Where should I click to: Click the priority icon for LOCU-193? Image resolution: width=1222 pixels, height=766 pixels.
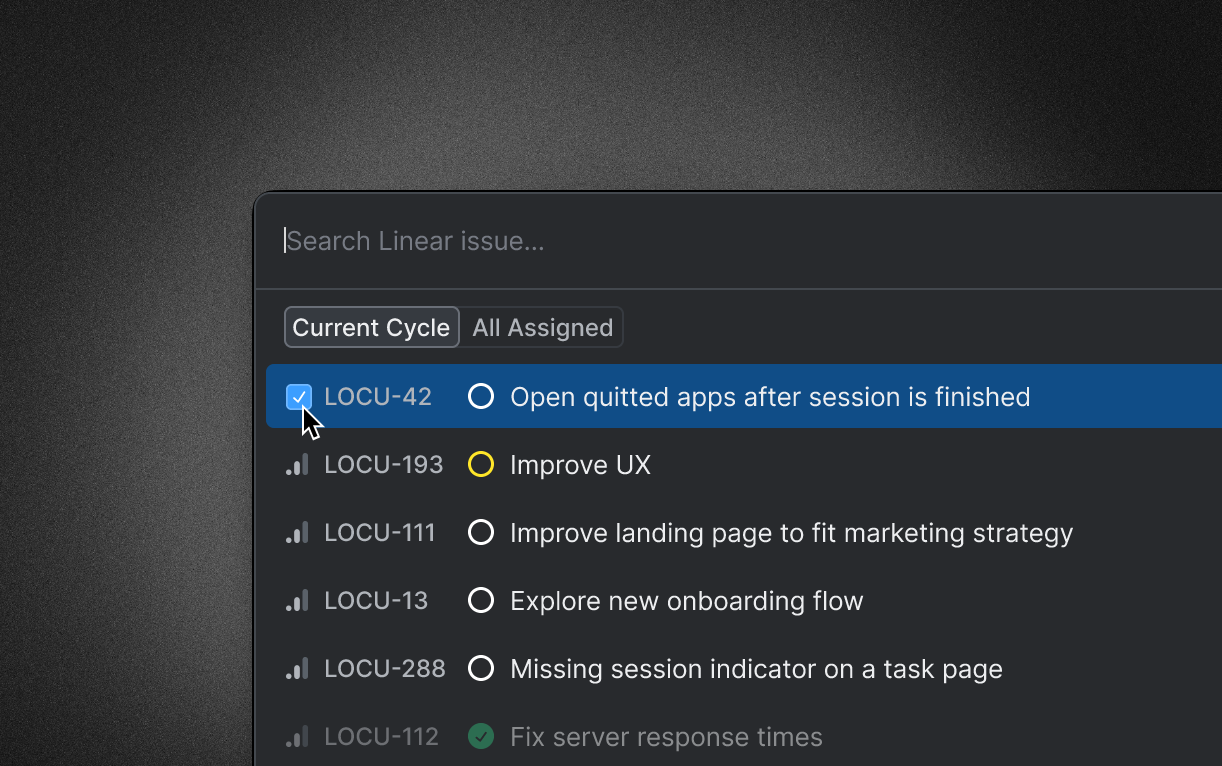(x=297, y=465)
